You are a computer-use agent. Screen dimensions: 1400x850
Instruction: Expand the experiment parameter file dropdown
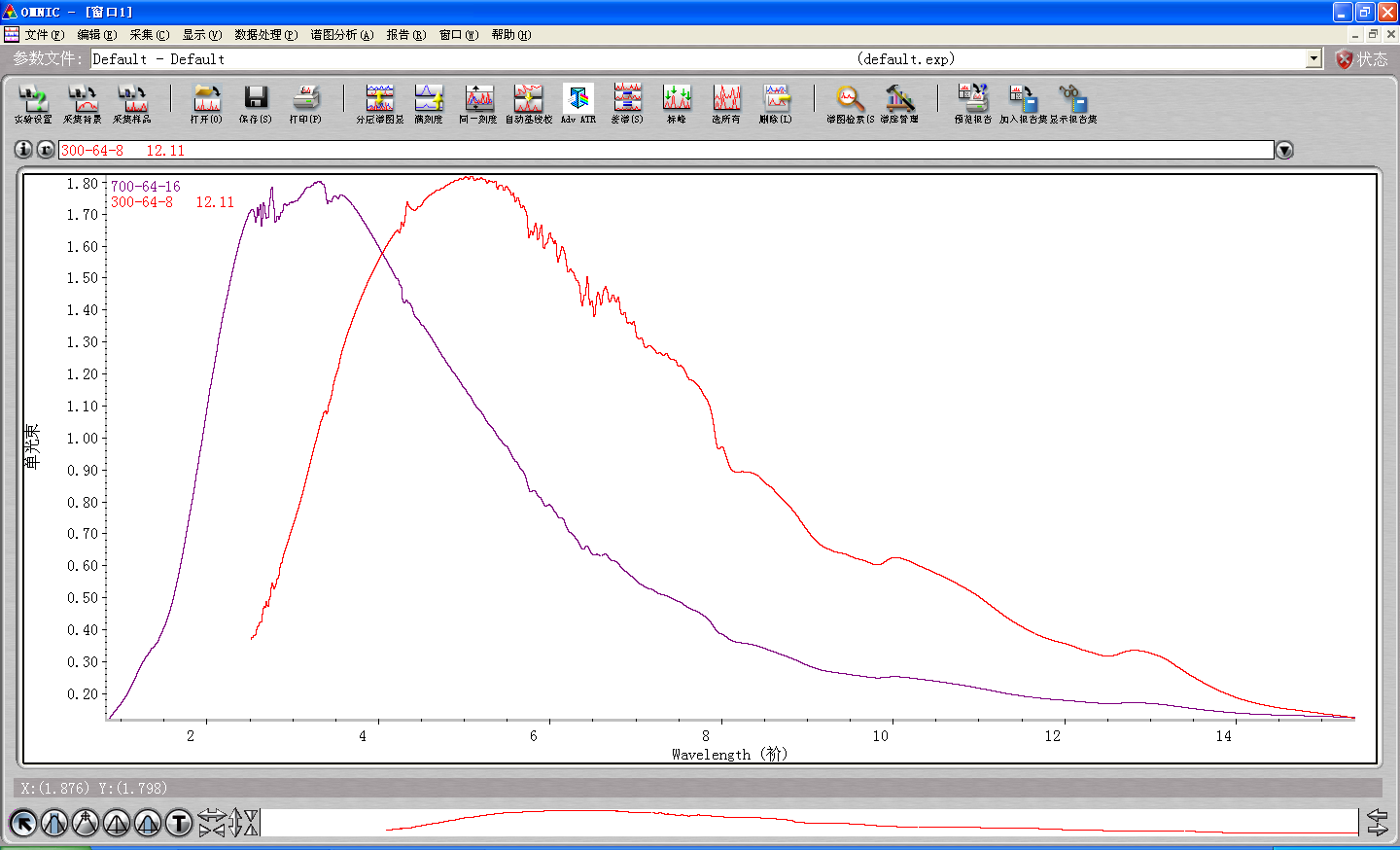[1313, 58]
